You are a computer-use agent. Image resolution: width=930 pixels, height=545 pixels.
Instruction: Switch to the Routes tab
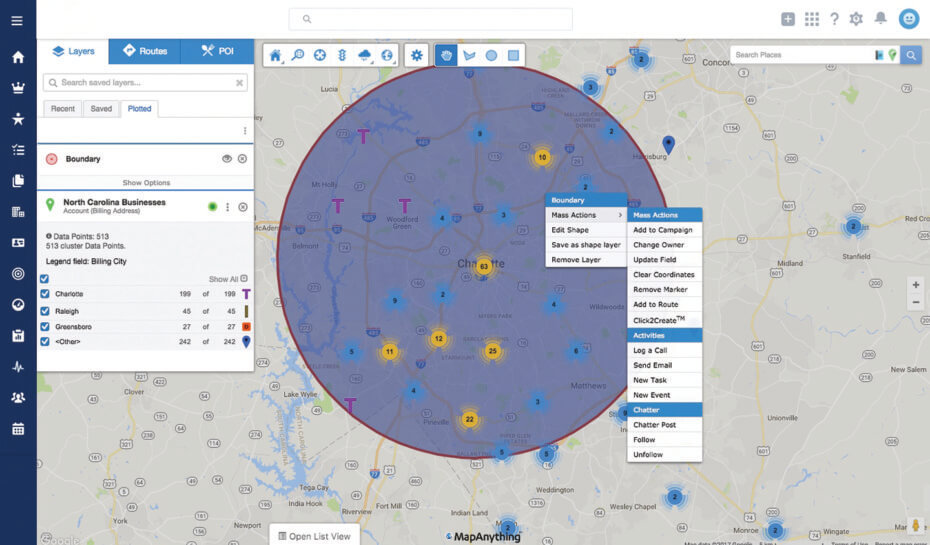(145, 51)
